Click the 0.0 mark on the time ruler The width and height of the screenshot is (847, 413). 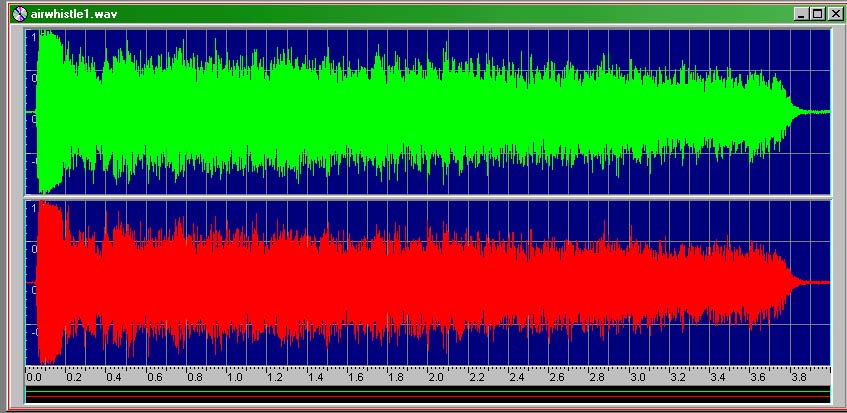34,377
